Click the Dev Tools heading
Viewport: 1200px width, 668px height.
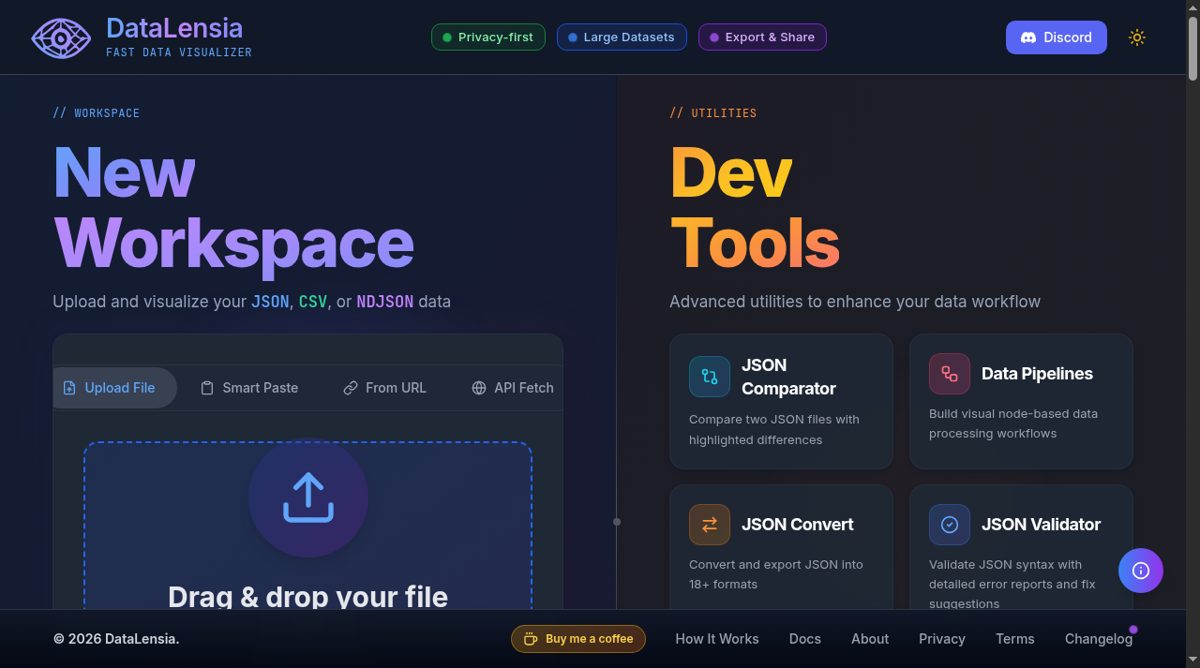[754, 208]
